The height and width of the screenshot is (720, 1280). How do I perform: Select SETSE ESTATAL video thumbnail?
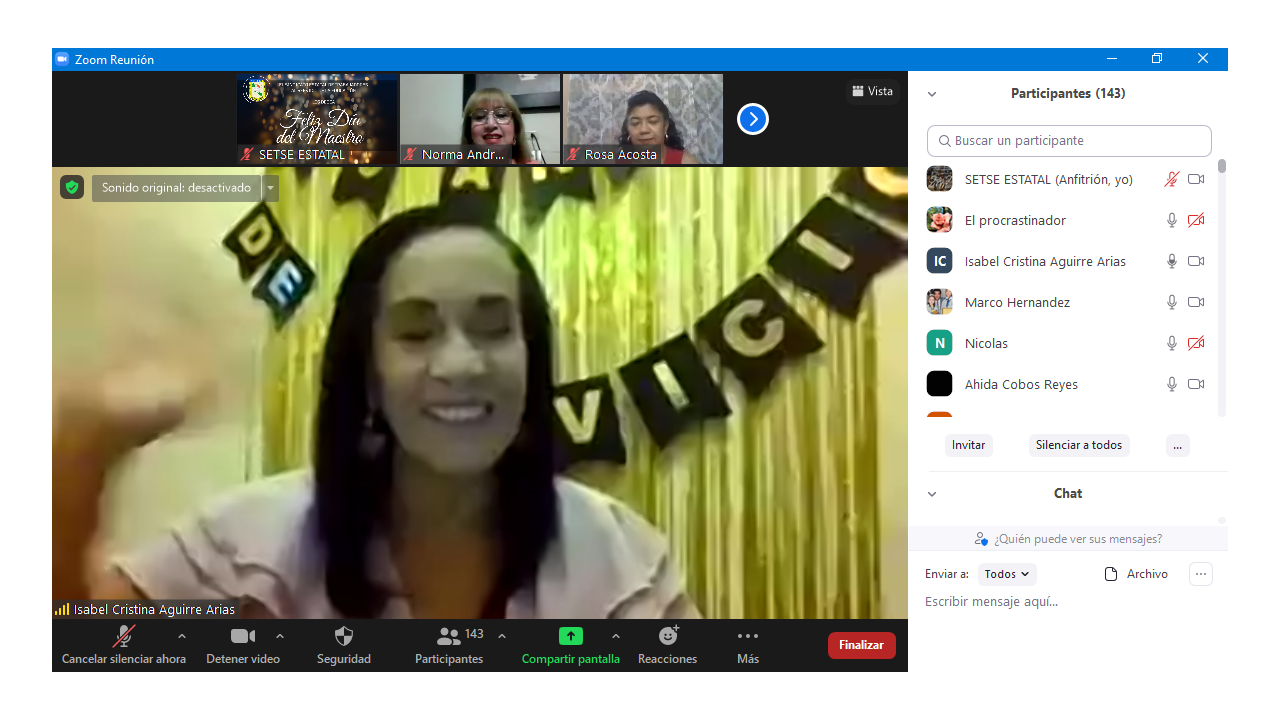tap(317, 119)
